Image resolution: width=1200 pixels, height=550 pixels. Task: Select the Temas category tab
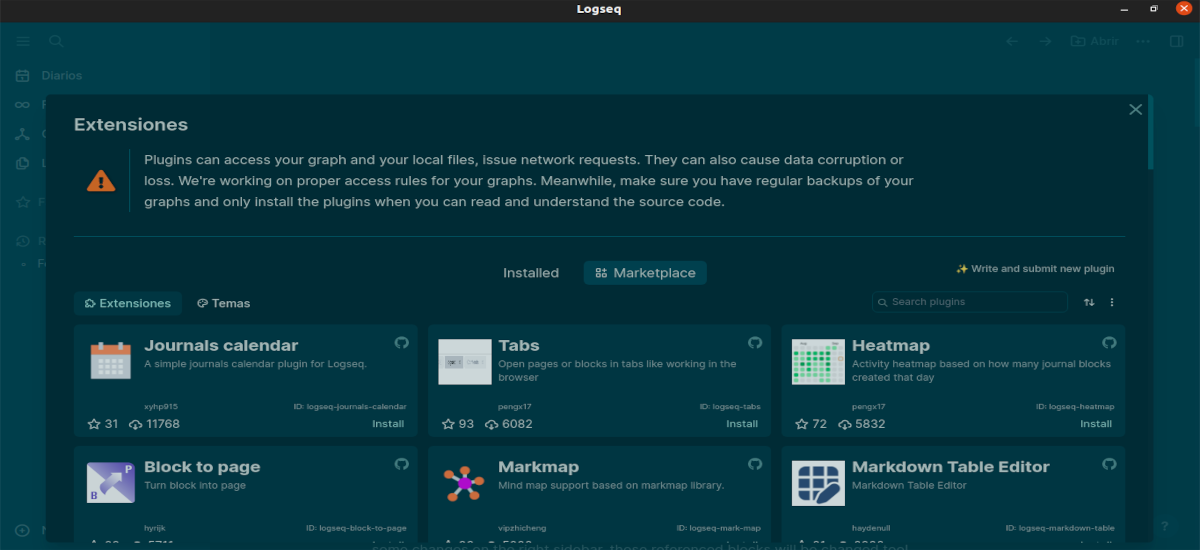224,303
